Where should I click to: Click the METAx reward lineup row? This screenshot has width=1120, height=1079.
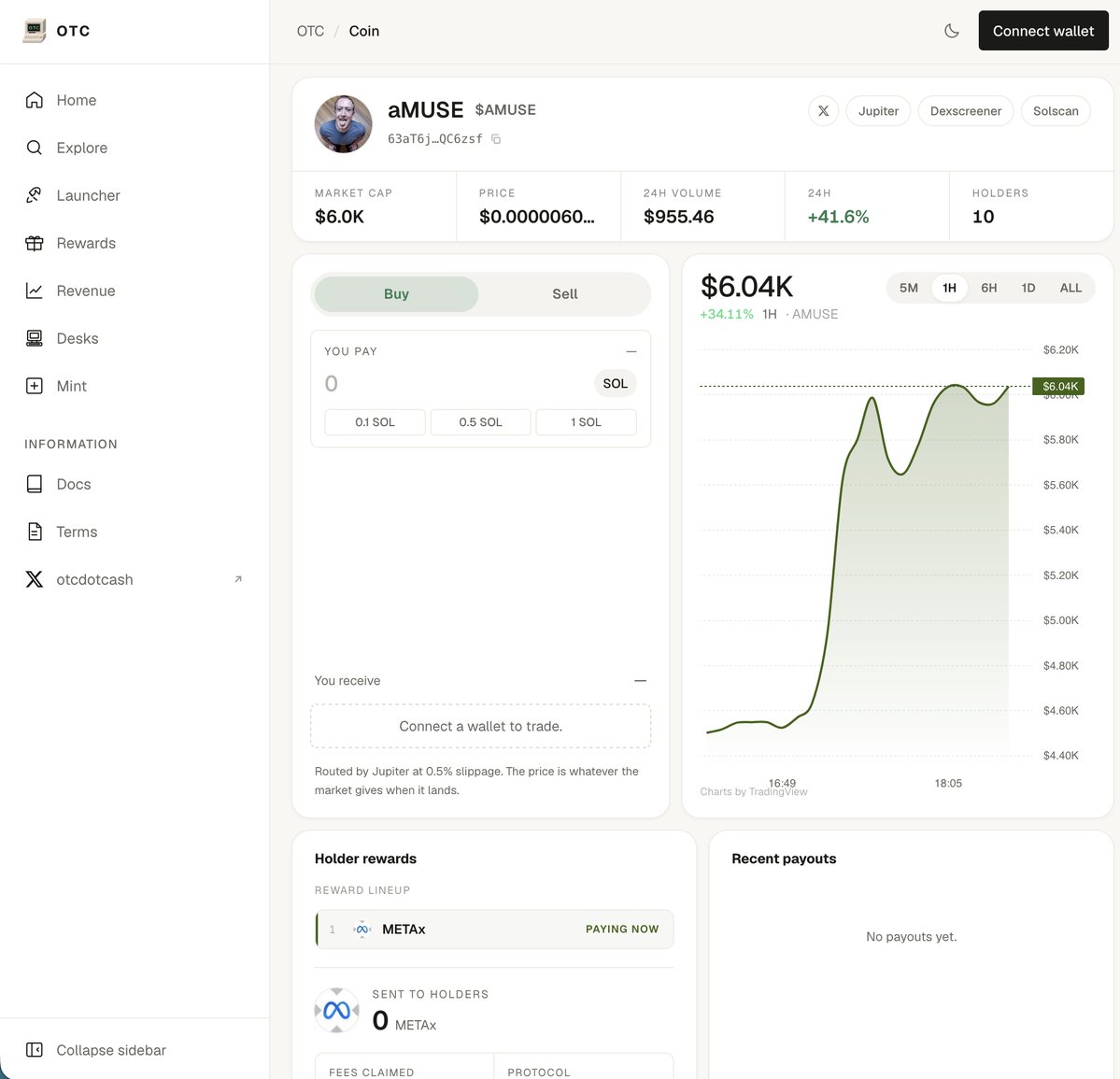pos(494,929)
